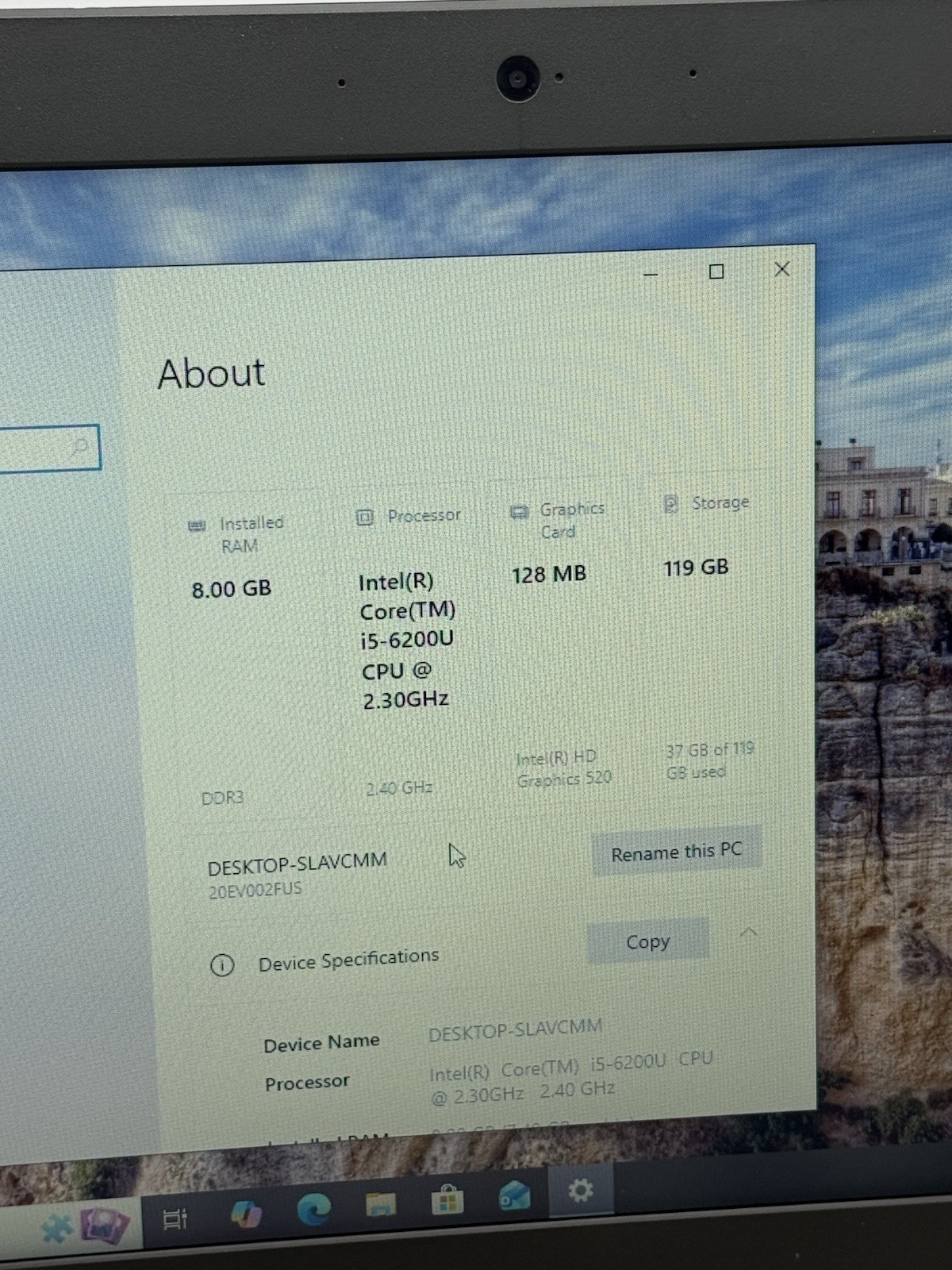Screen dimensions: 952x1270
Task: Minimize the Settings window
Action: coord(651,275)
